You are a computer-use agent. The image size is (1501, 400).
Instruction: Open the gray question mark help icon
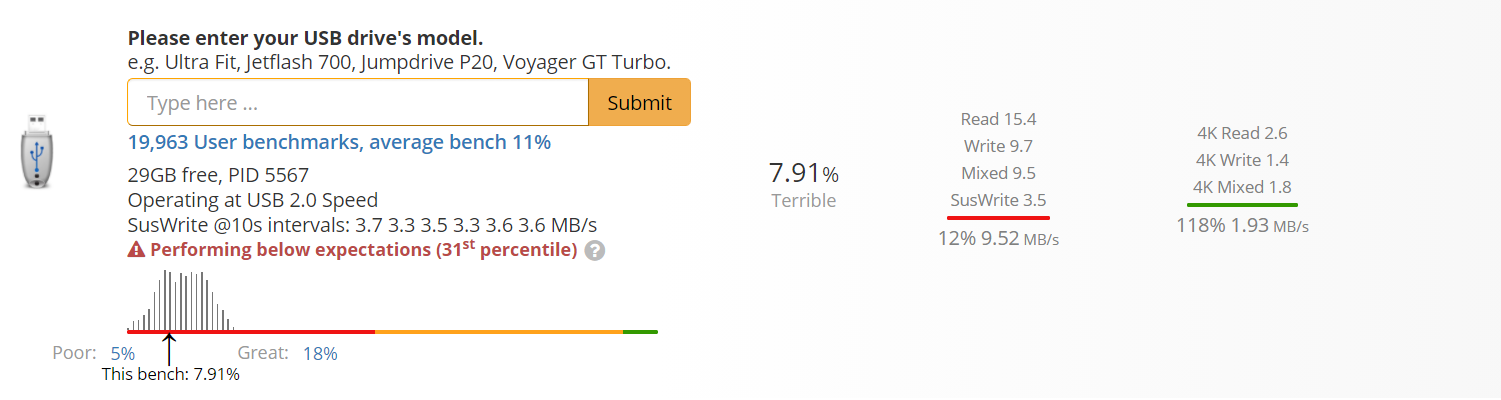click(595, 251)
